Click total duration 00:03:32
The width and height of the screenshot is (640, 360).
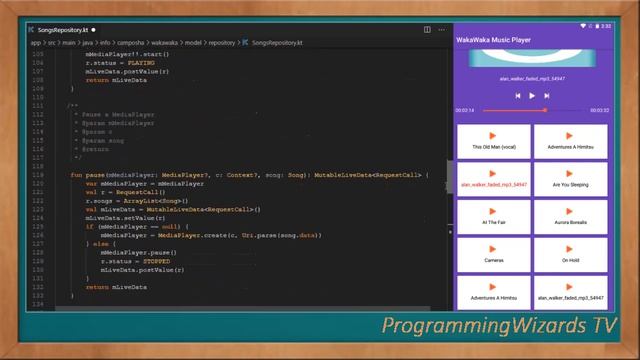(x=600, y=110)
